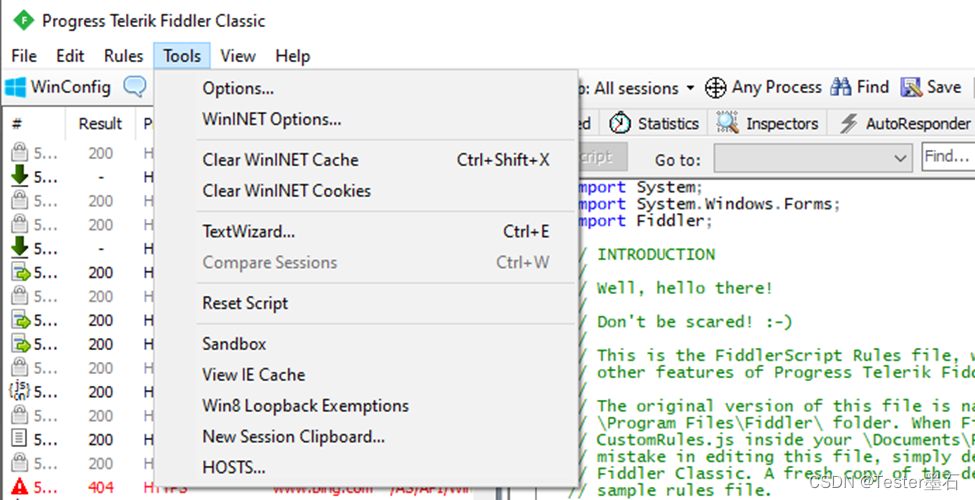Screen dimensions: 975x500
Task: Click Reset Script menu item
Action: tap(245, 303)
